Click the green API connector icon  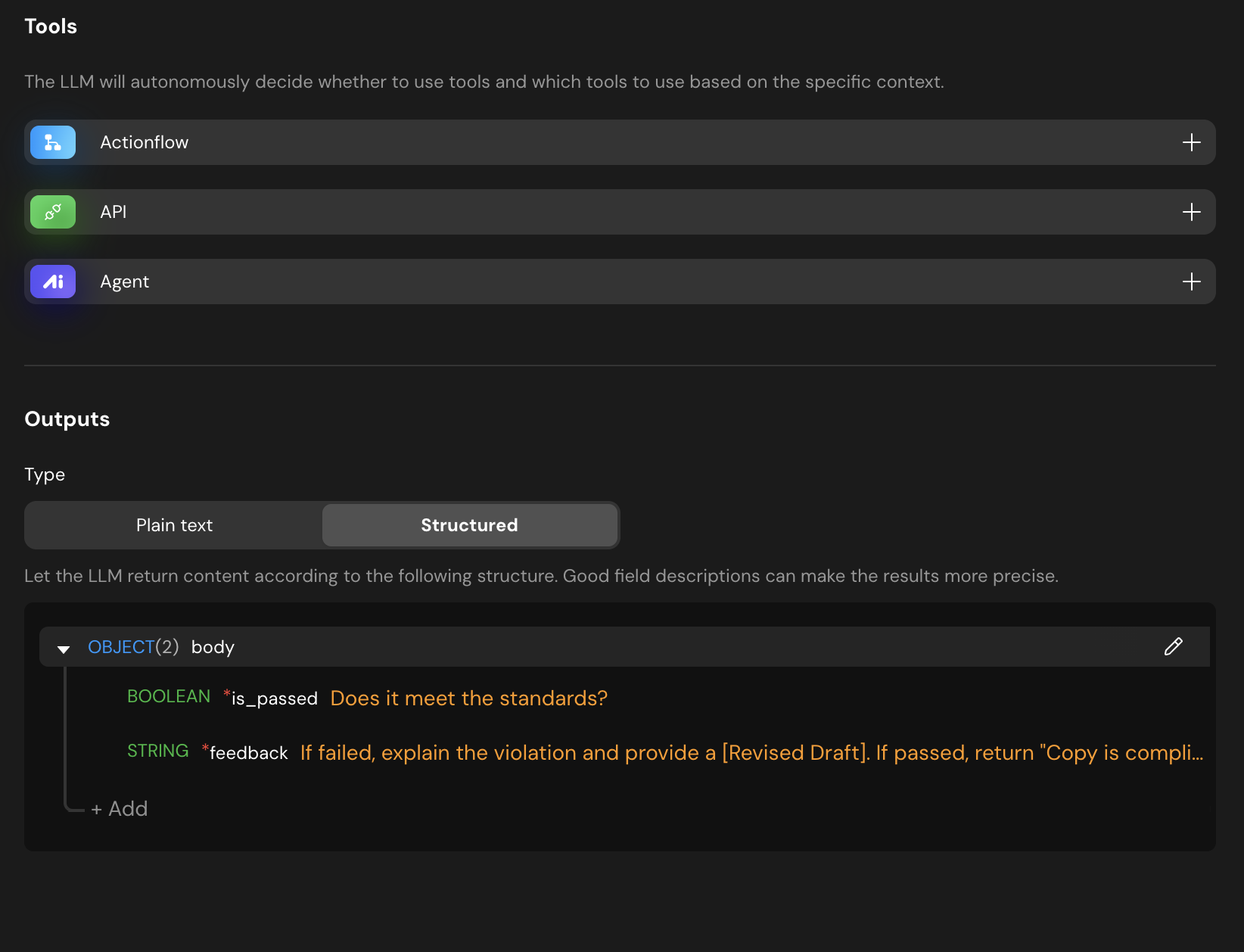(x=53, y=212)
